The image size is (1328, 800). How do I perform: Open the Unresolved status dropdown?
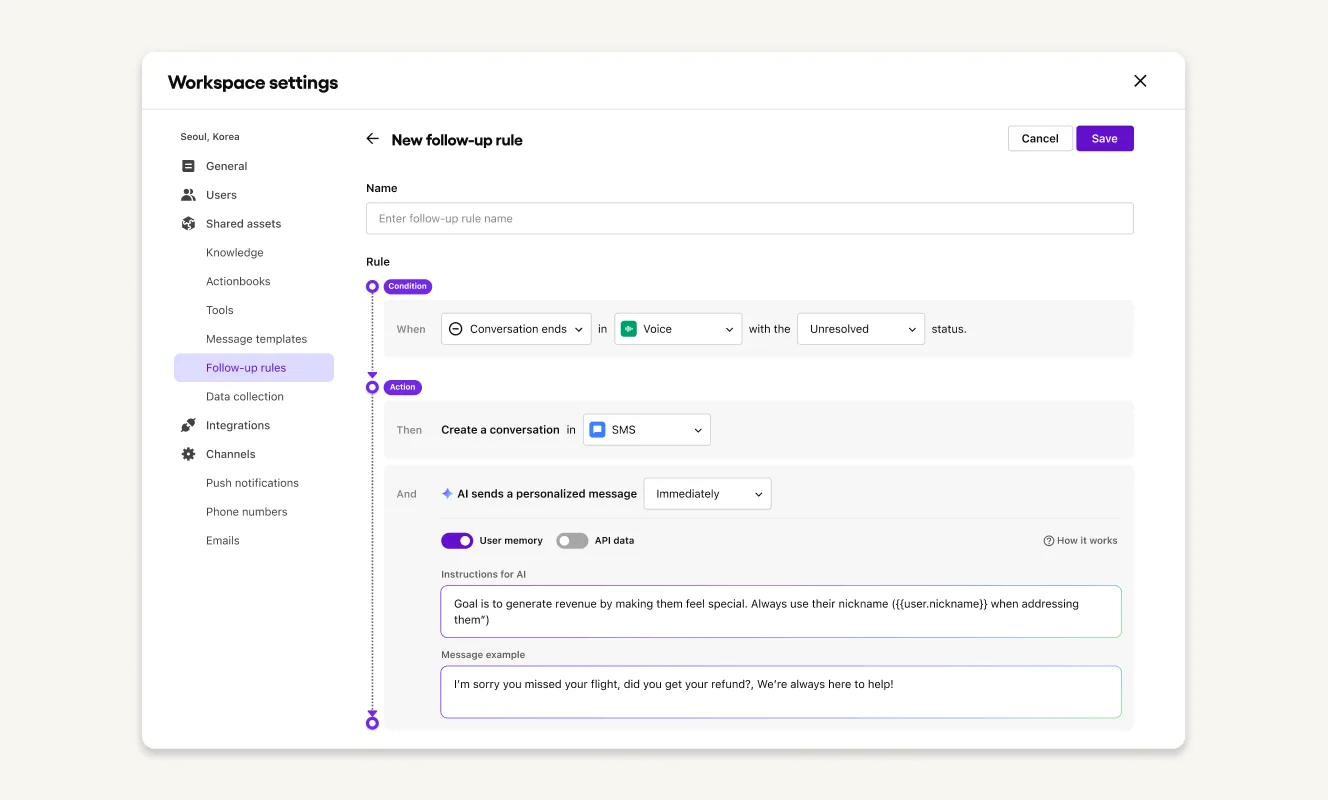coord(860,329)
